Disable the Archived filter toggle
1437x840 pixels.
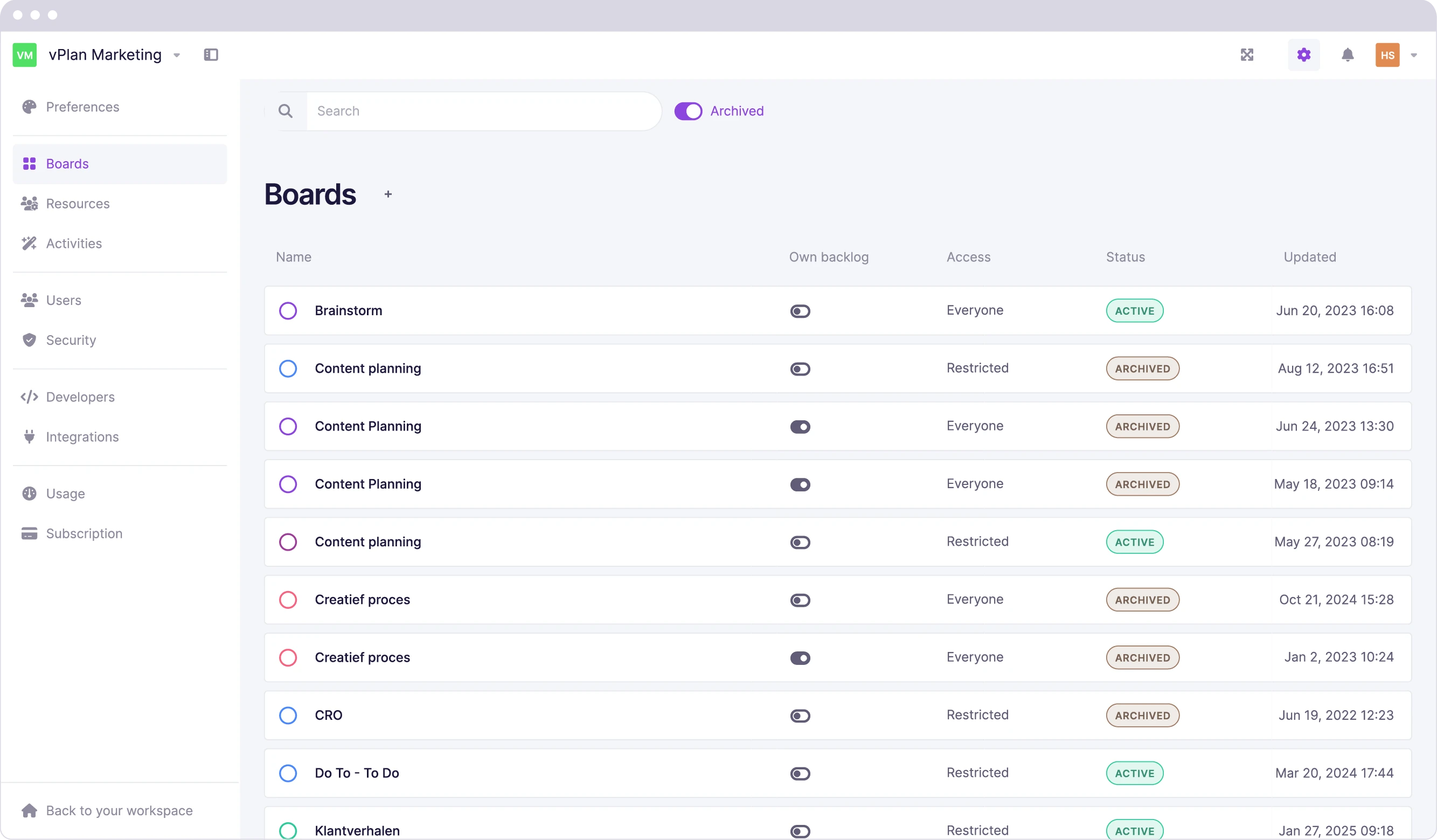(x=688, y=110)
